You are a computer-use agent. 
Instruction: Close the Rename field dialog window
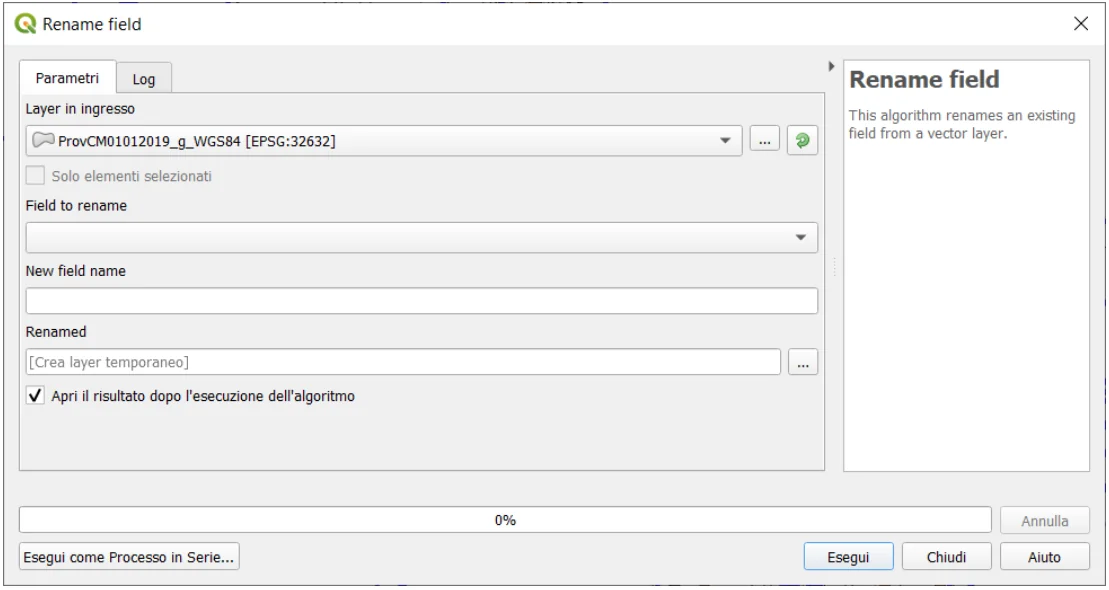[x=1080, y=25]
